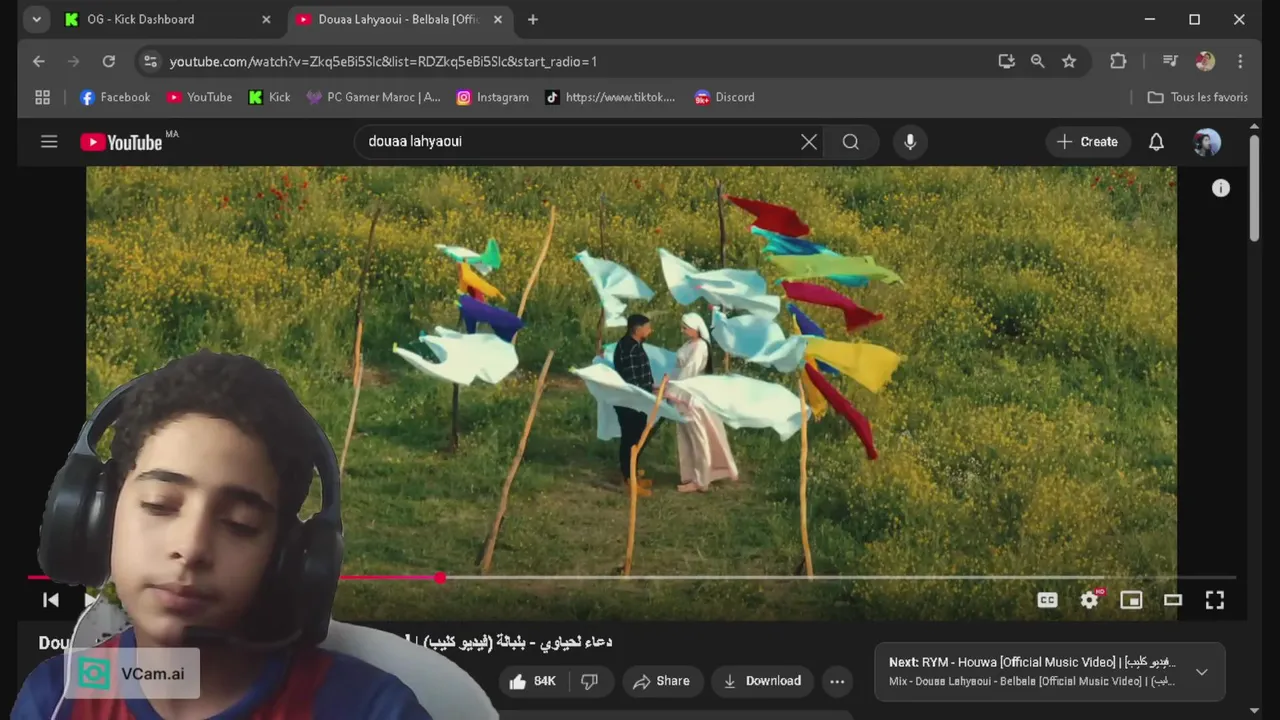Toggle theater mode on the player
This screenshot has width=1280, height=720.
click(x=1173, y=600)
